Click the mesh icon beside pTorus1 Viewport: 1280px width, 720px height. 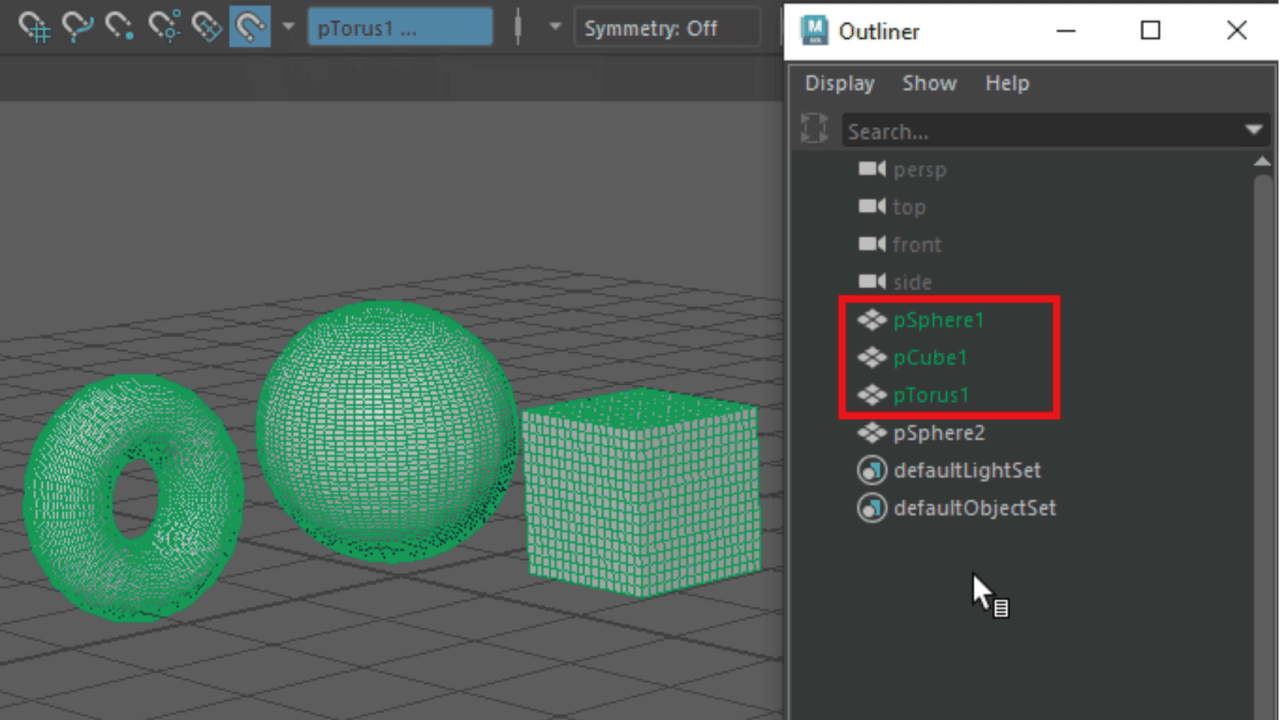tap(873, 395)
